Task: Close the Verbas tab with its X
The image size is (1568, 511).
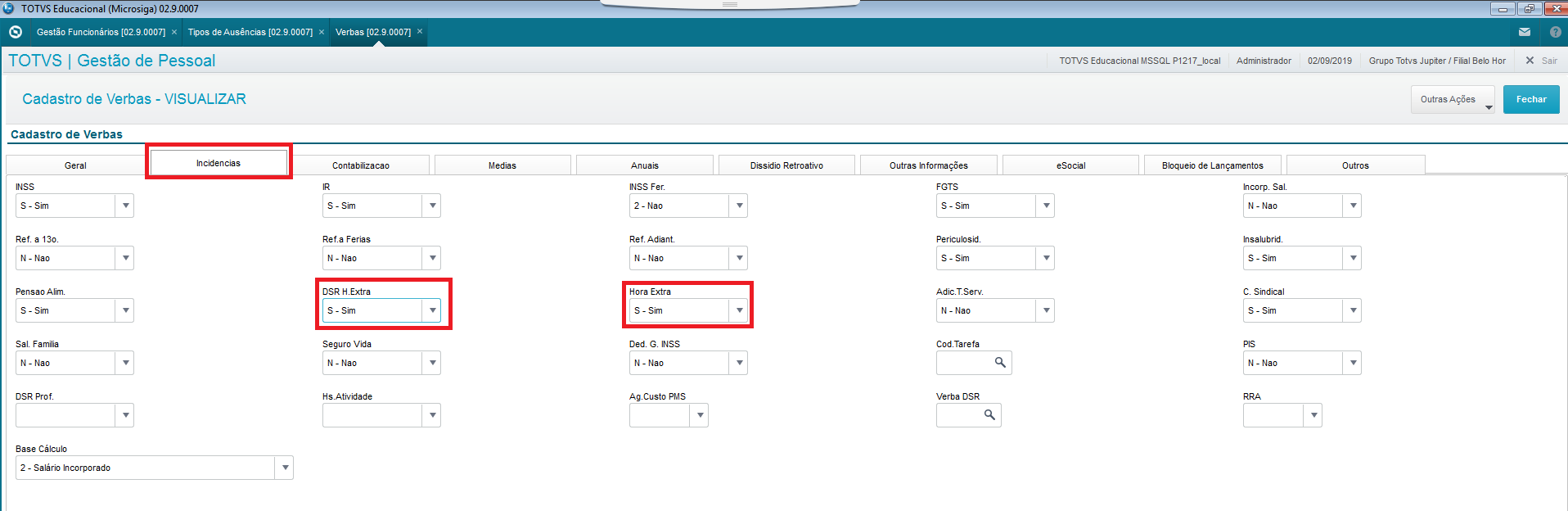Action: pos(420,32)
